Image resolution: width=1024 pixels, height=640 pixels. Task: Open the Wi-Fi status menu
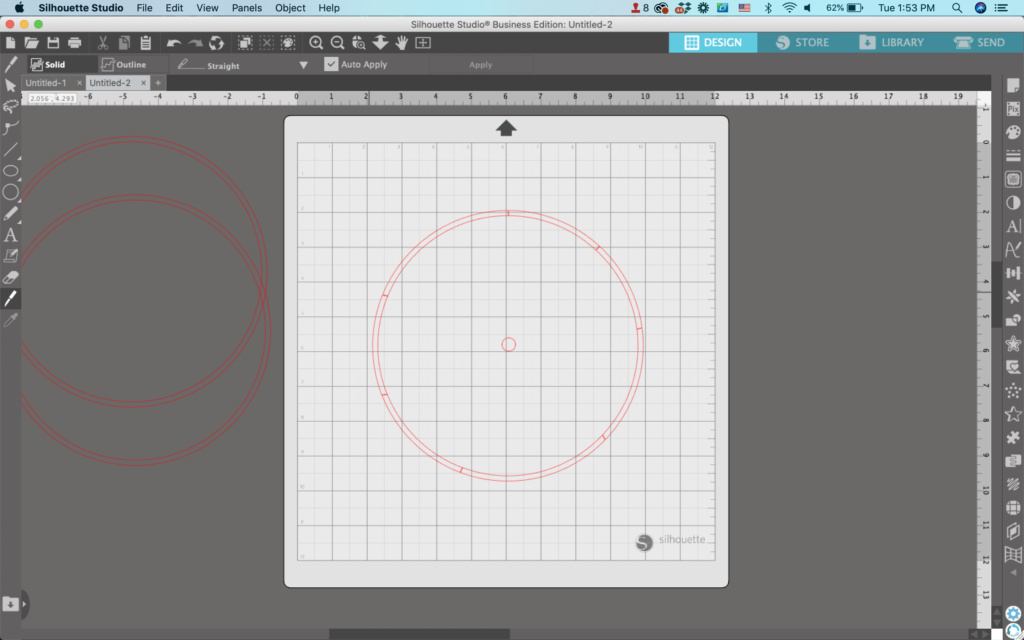coord(789,8)
